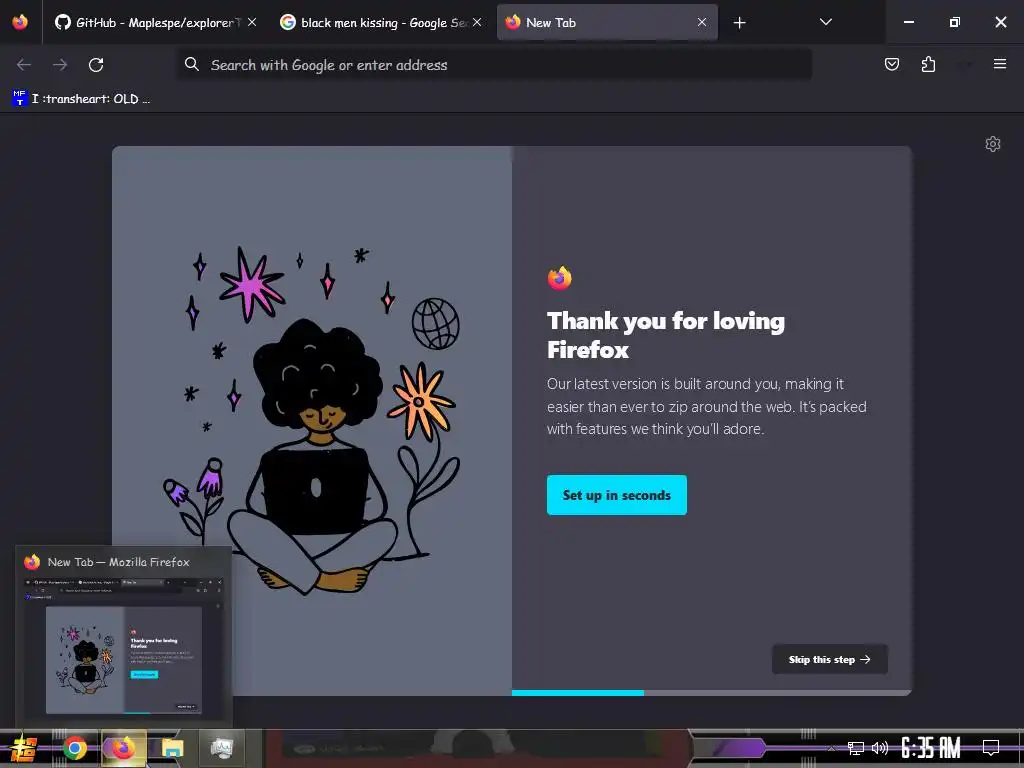
Task: Open the Firefox View icon in the tab bar
Action: tap(20, 22)
